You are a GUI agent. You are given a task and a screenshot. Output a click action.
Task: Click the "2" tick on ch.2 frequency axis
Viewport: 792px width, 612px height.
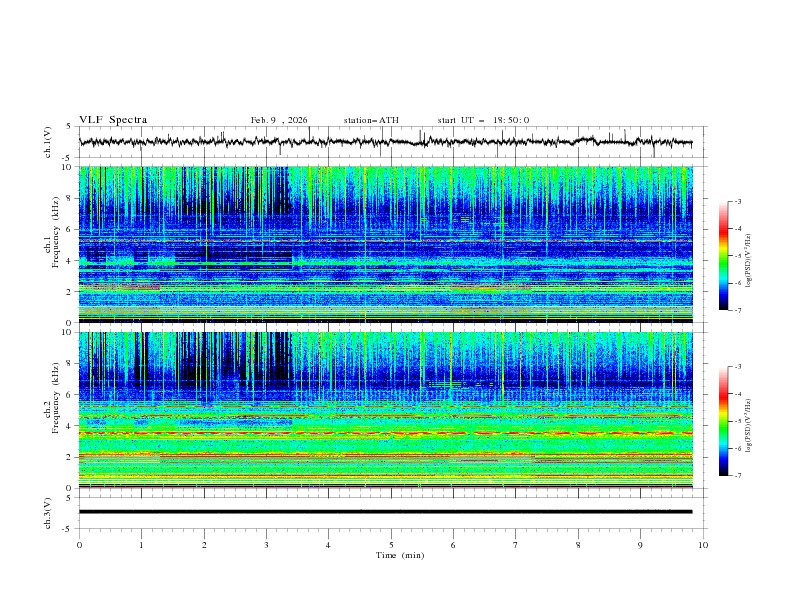click(x=69, y=457)
